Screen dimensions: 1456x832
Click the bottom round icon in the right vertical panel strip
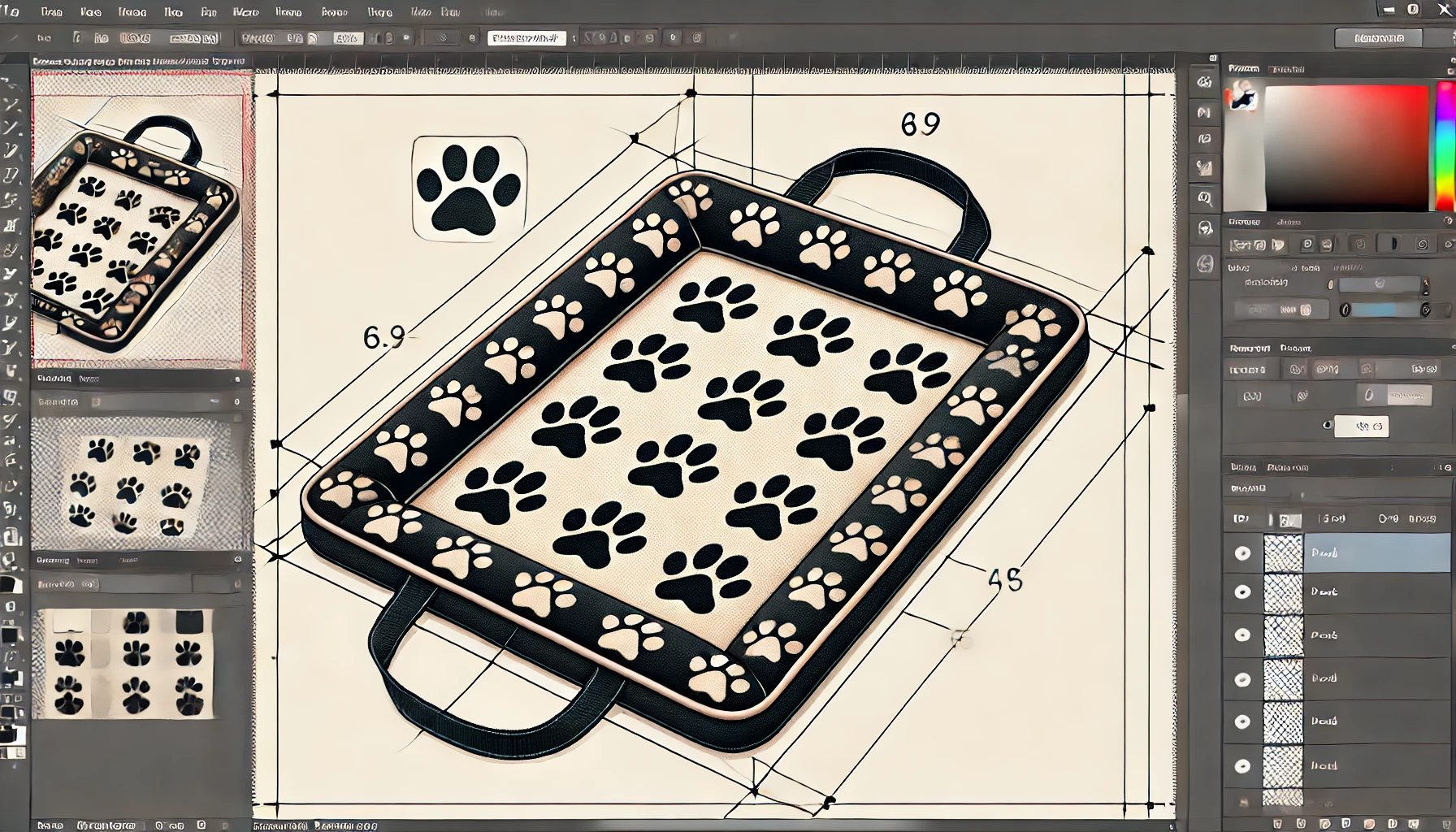(1204, 264)
